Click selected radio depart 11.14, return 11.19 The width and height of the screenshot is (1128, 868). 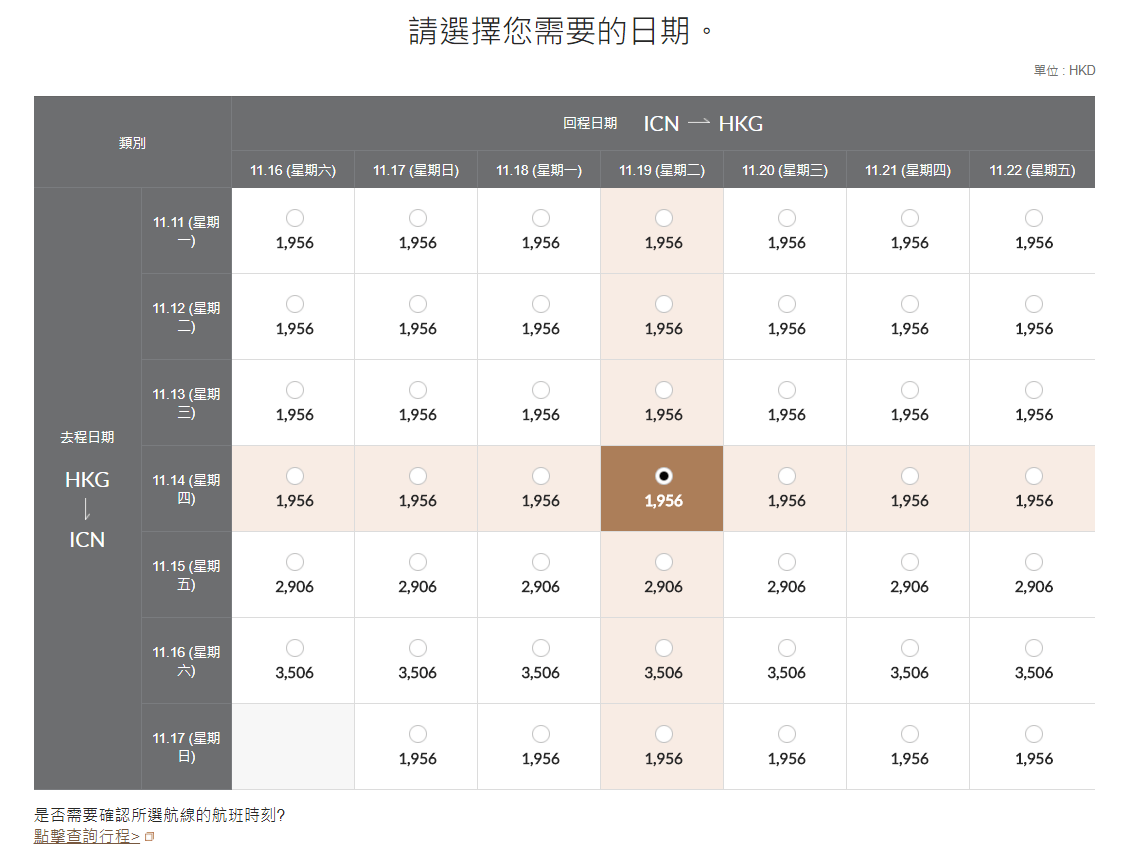click(x=664, y=476)
